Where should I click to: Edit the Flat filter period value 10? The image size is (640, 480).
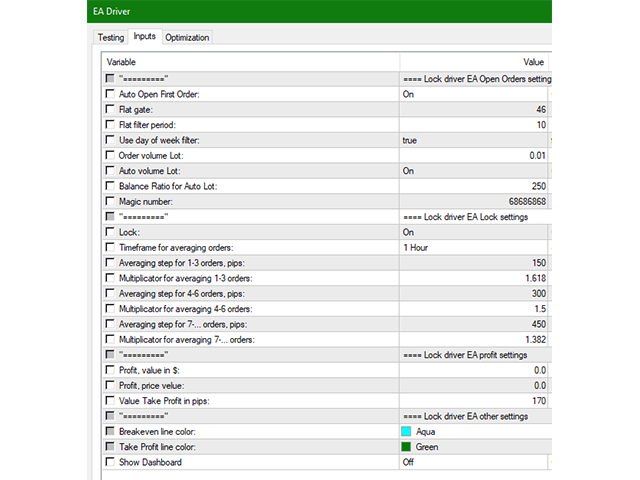pyautogui.click(x=473, y=125)
